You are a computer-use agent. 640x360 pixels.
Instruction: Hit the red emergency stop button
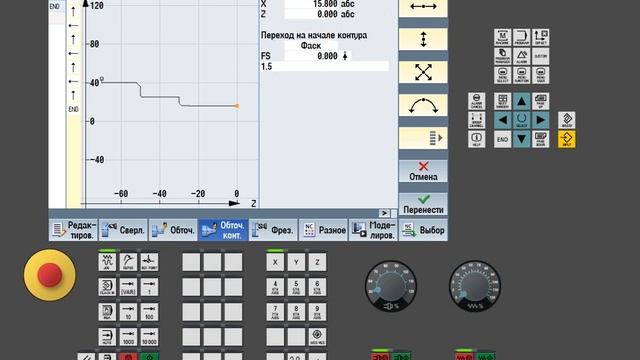49,275
